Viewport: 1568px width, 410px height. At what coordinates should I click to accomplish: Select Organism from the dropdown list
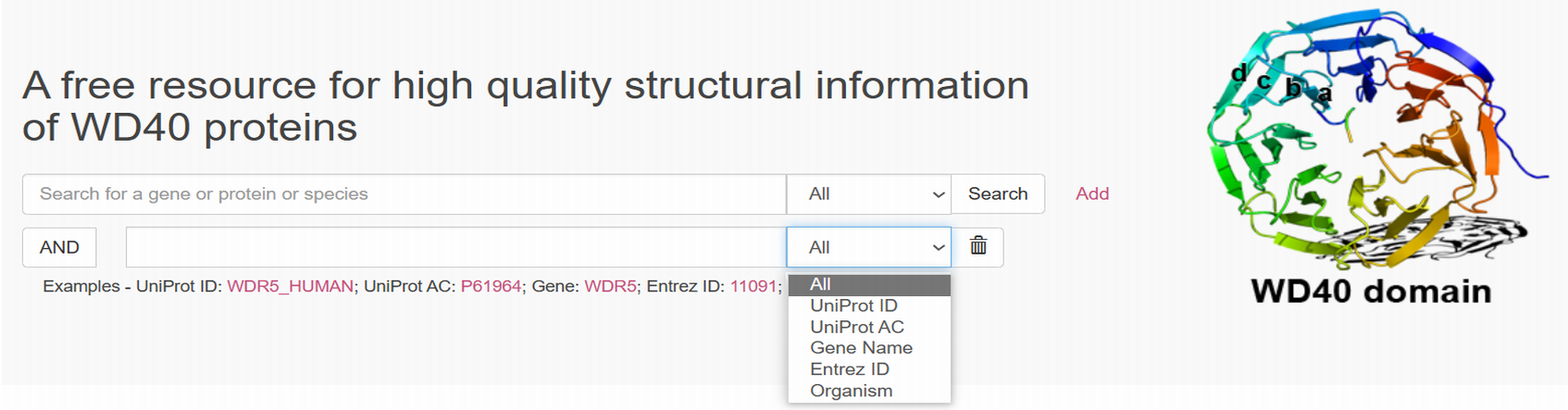[869, 391]
